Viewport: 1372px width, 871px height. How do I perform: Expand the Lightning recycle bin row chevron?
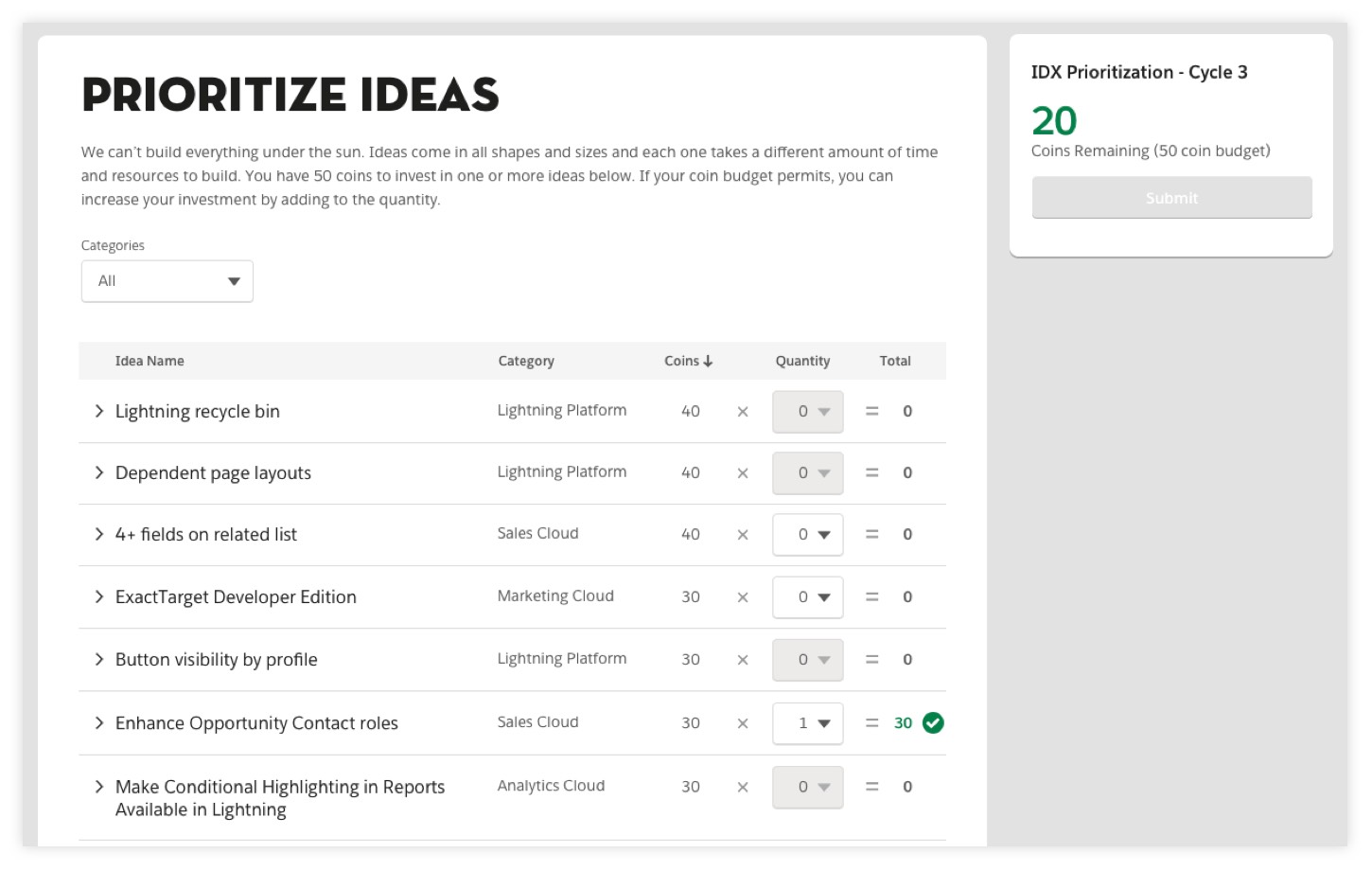(99, 411)
